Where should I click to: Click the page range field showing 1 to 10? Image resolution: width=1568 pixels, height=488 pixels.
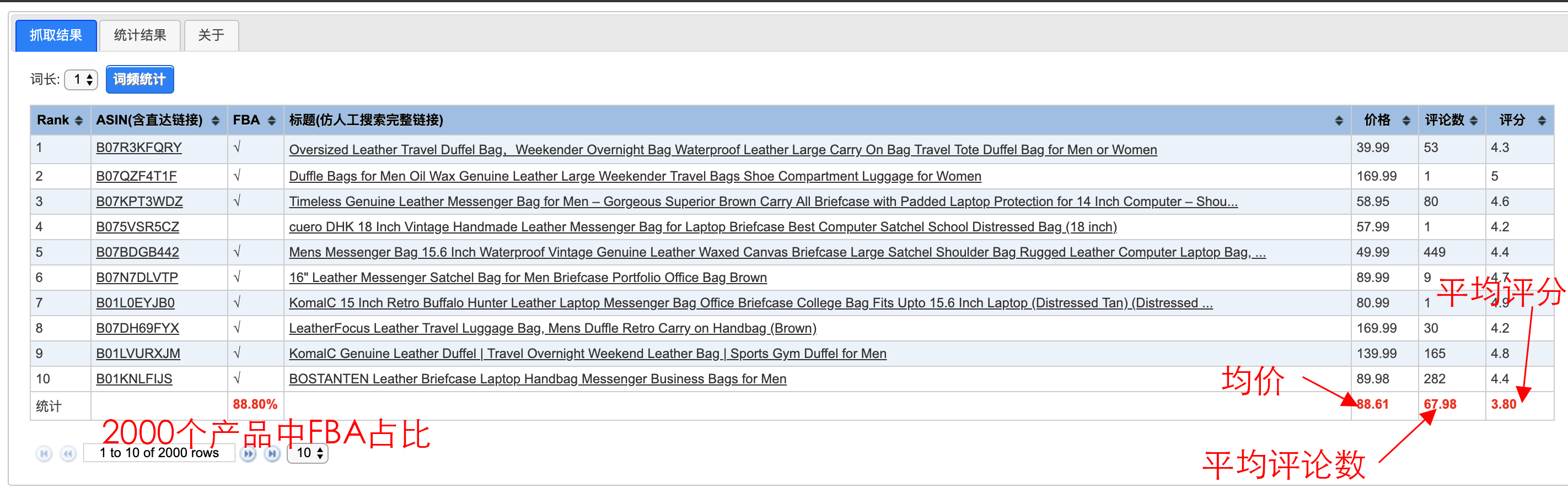159,453
